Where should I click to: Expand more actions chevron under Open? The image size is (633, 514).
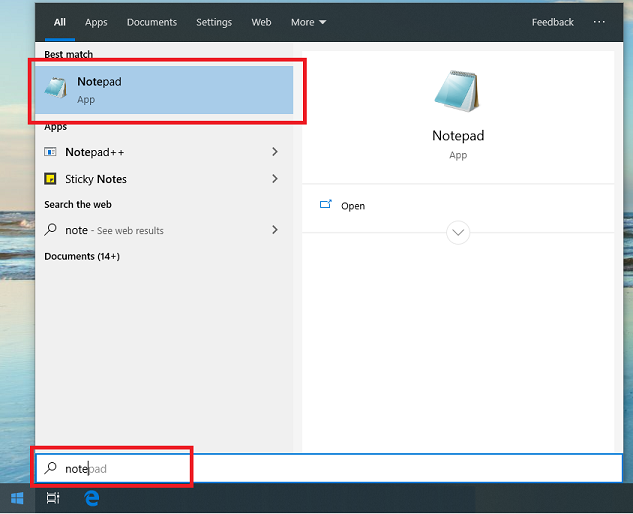pos(458,232)
